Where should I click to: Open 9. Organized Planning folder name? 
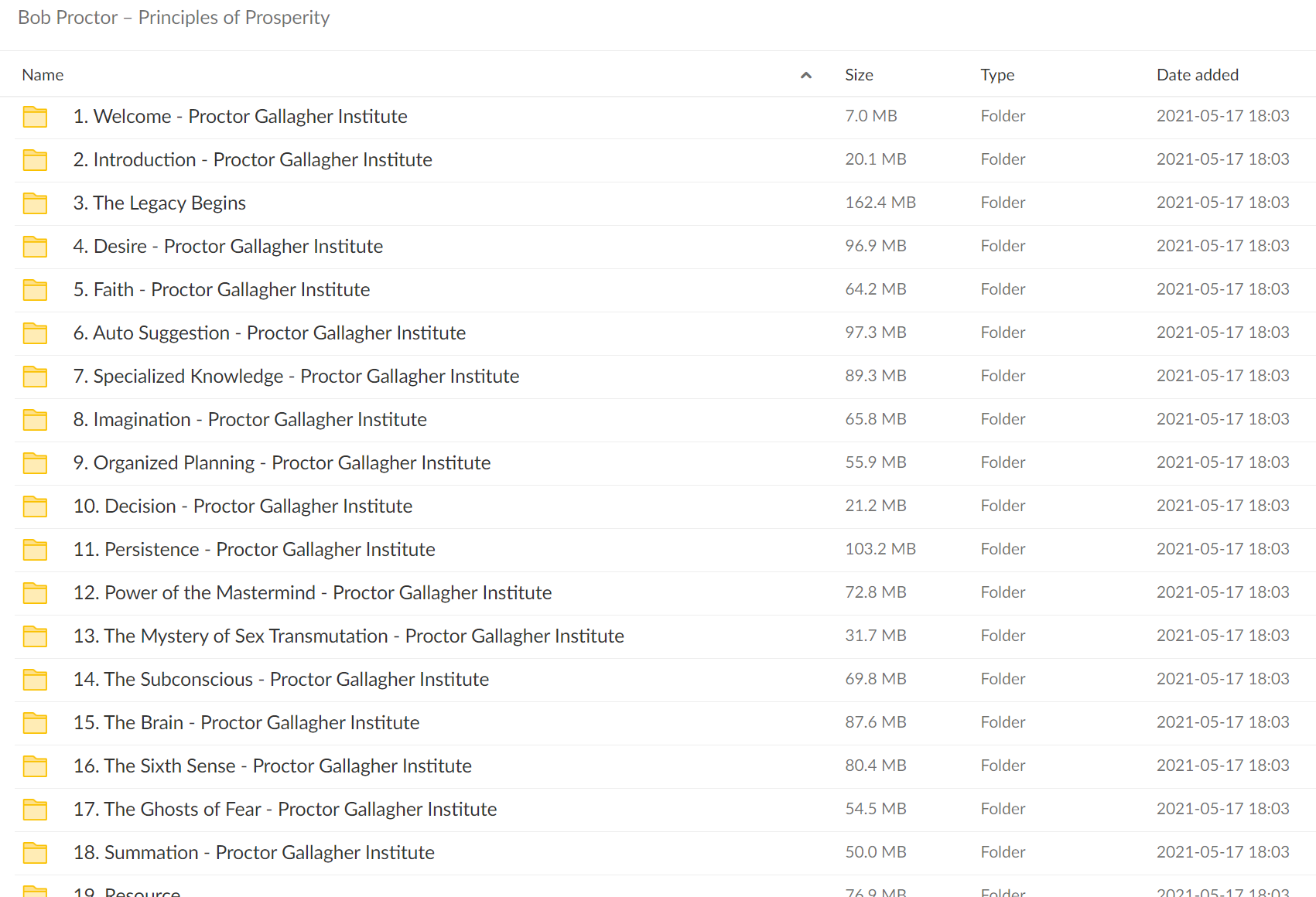pyautogui.click(x=282, y=462)
